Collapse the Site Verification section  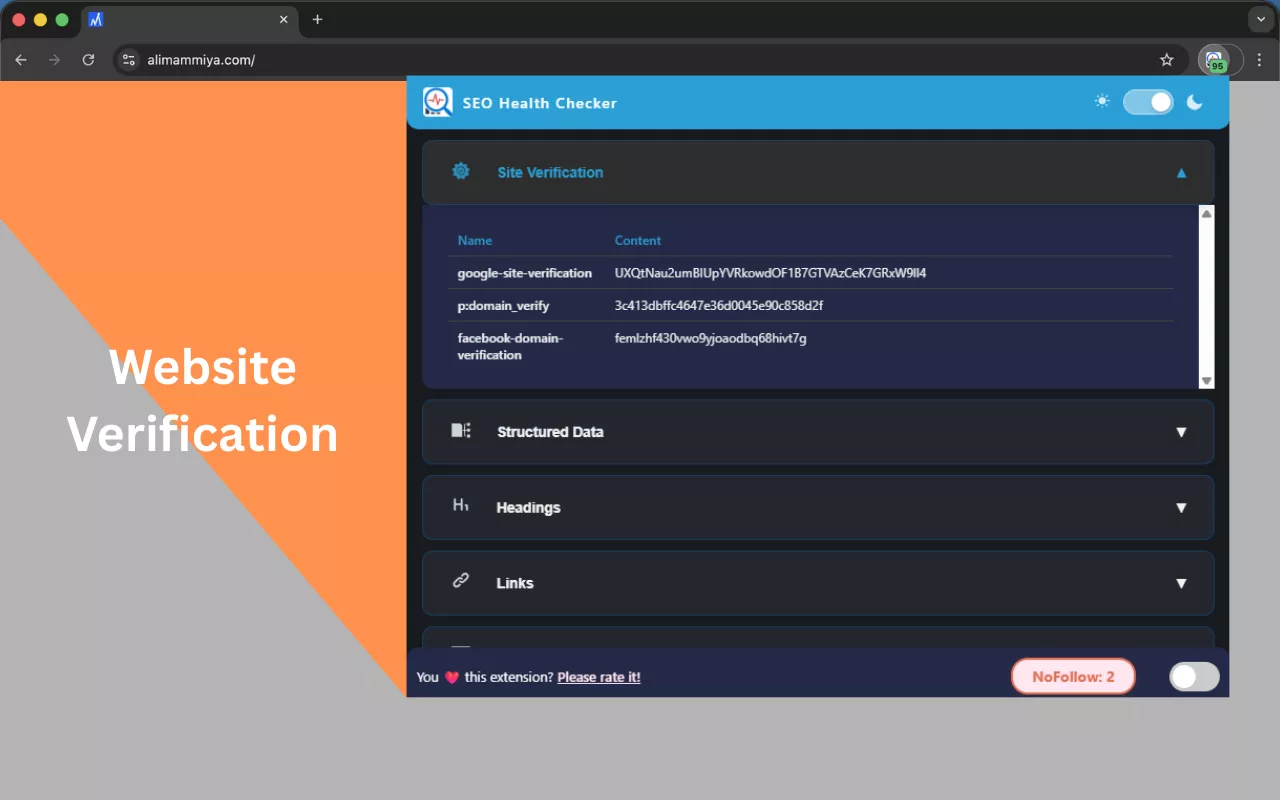pos(1181,172)
